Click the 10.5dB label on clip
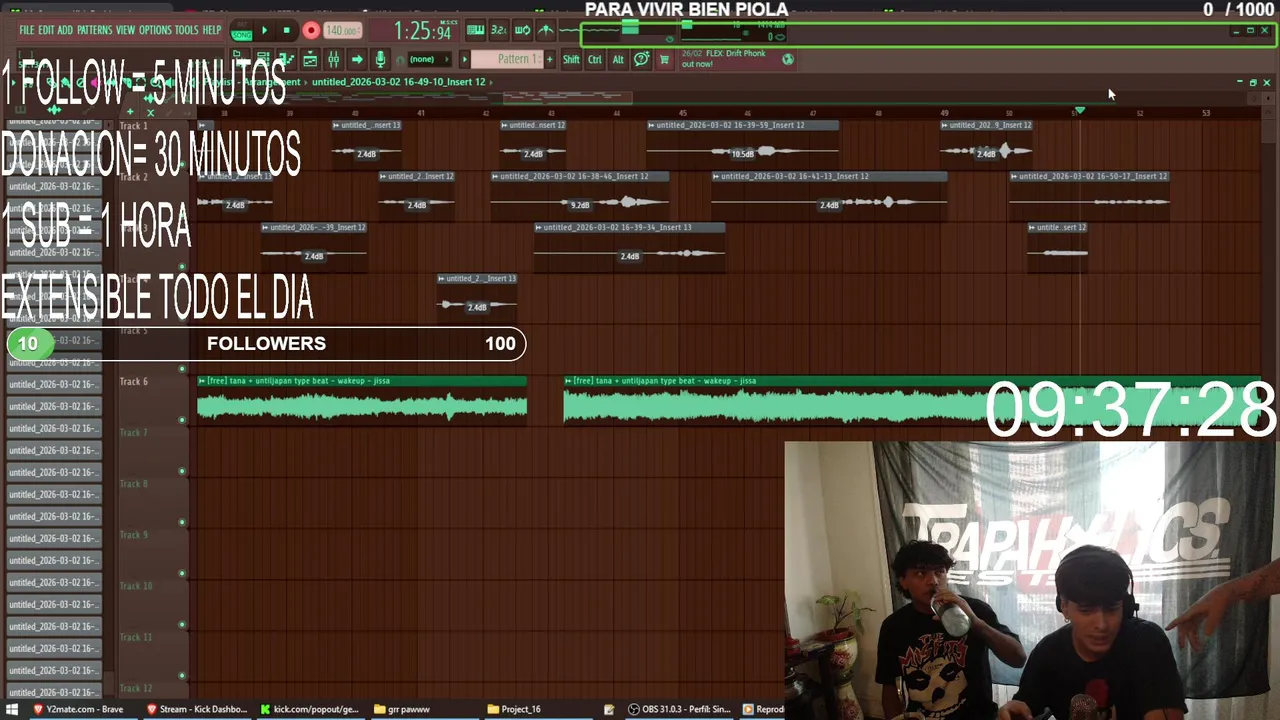The image size is (1280, 720). tap(742, 154)
